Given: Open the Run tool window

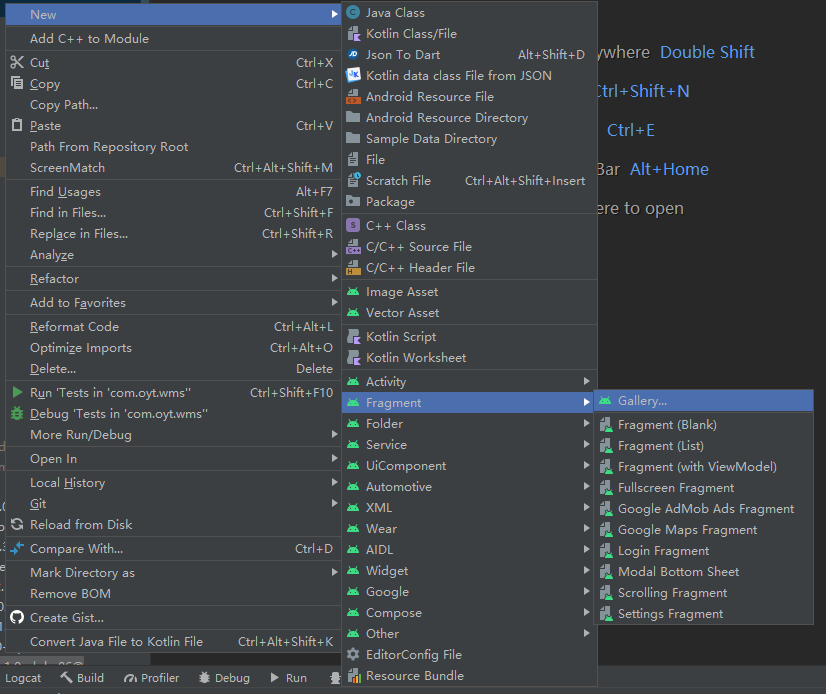Looking at the screenshot, I should [289, 678].
